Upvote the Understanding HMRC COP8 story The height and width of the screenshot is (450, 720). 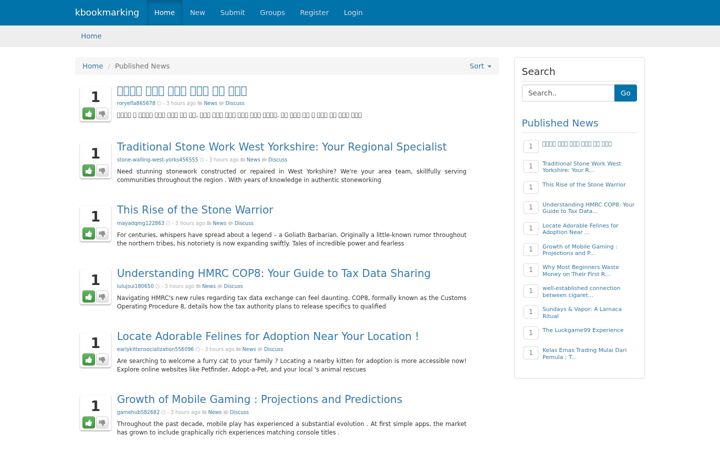[89, 297]
